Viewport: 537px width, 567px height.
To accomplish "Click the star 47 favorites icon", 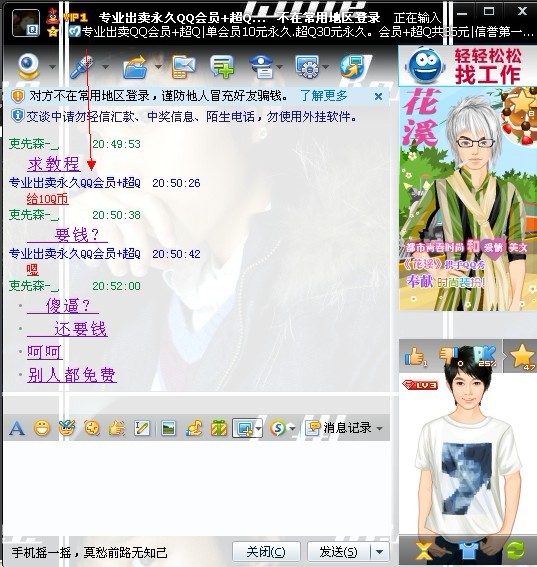I will 522,357.
